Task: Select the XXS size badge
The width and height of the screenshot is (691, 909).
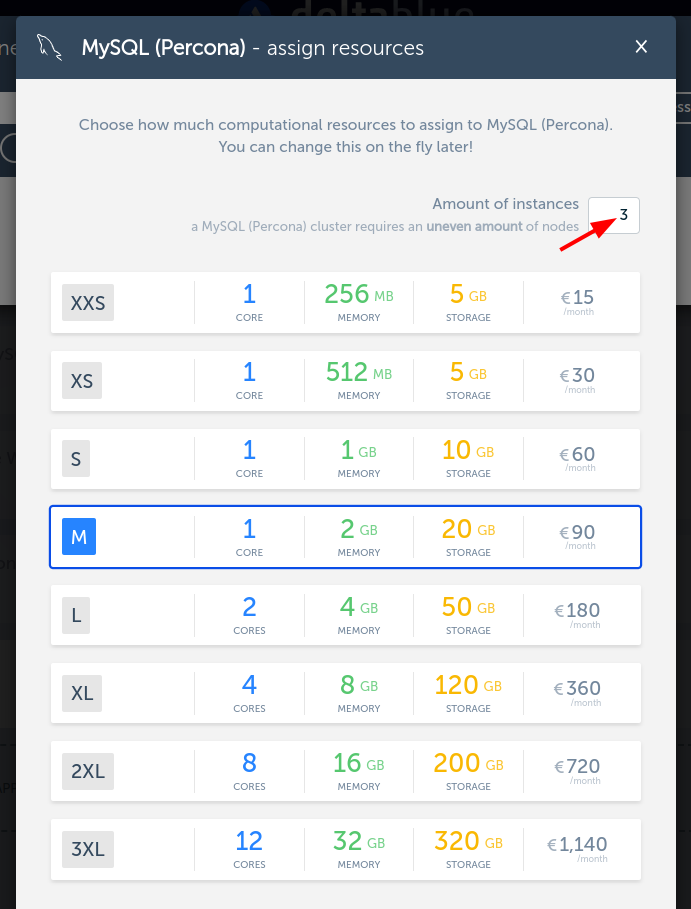Action: [88, 302]
